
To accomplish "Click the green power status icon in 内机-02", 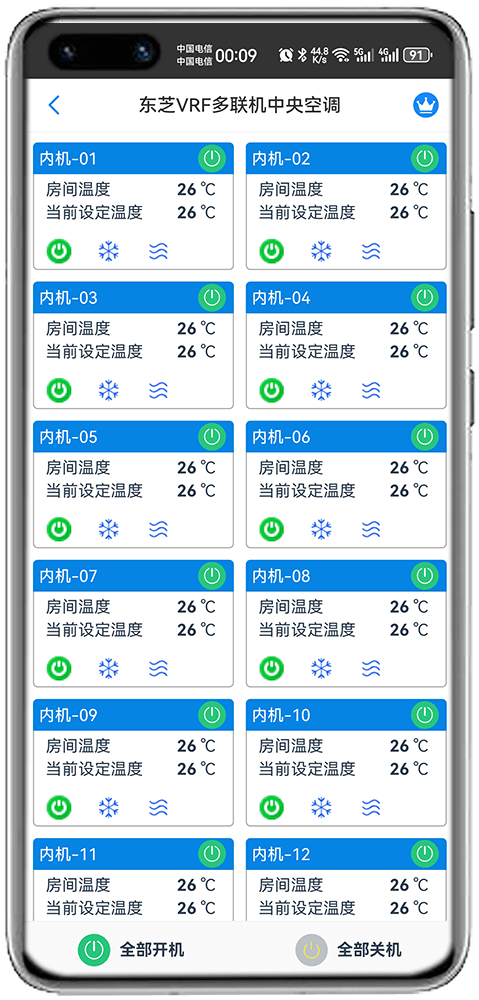I will (x=272, y=251).
